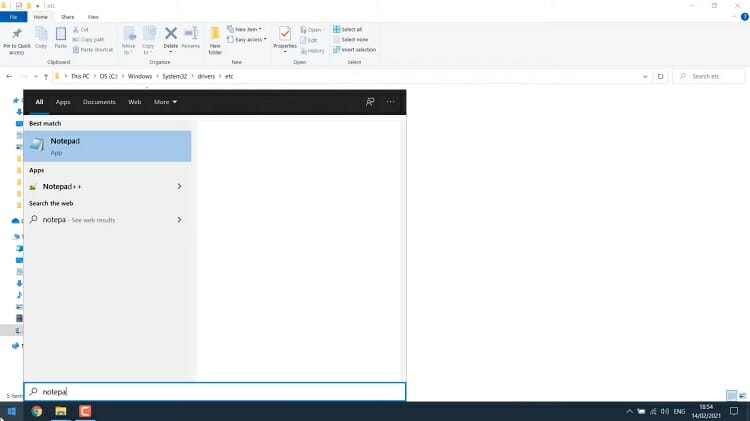Click Pin to Quick access
This screenshot has width=750, height=421.
(17, 41)
